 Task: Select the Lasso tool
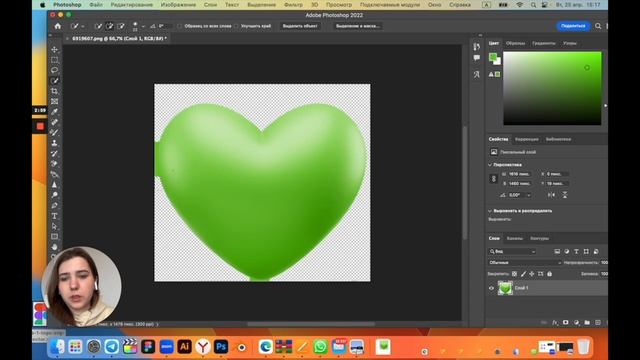54,70
